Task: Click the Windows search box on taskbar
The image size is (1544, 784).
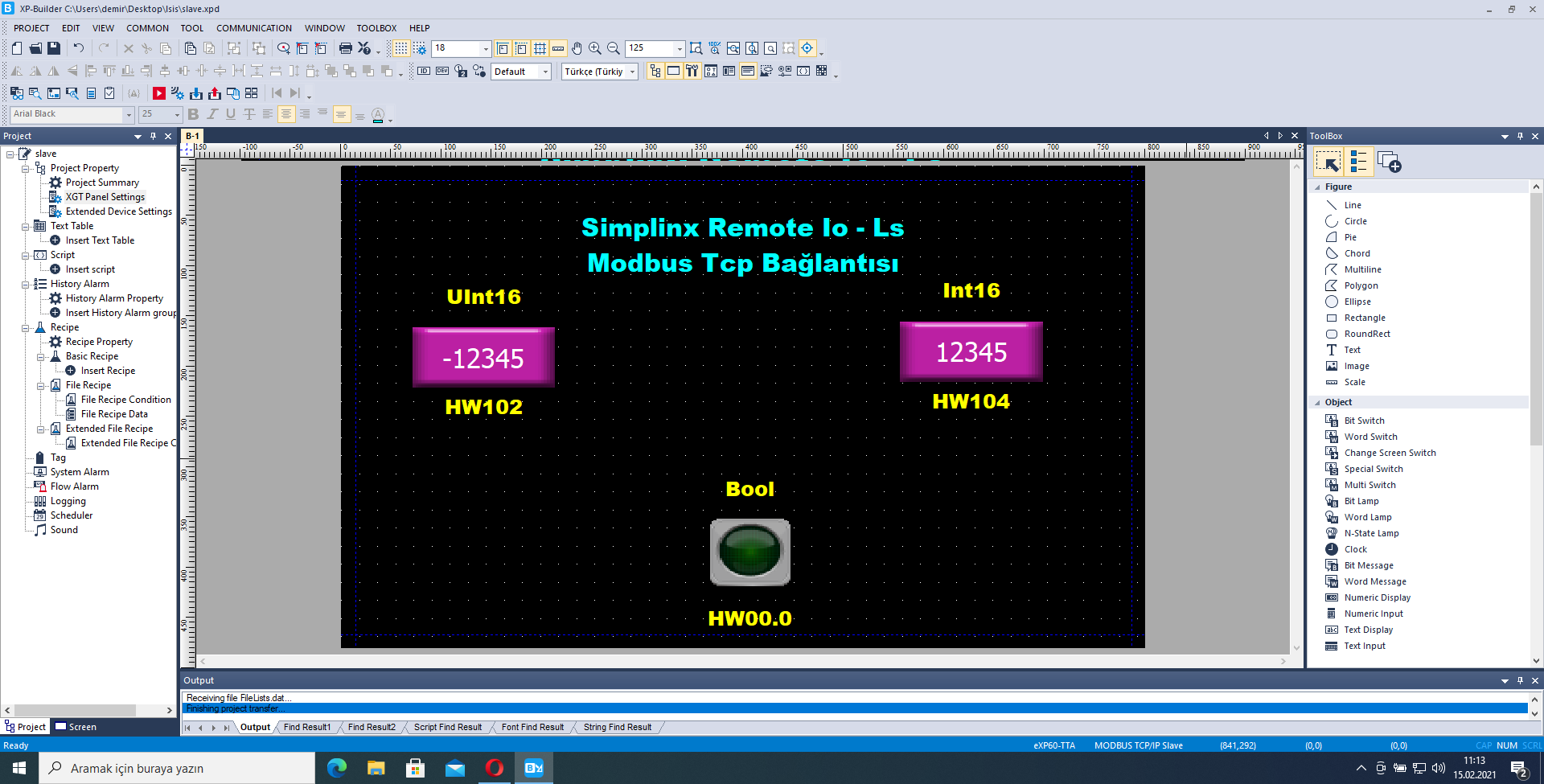Action: coord(177,768)
